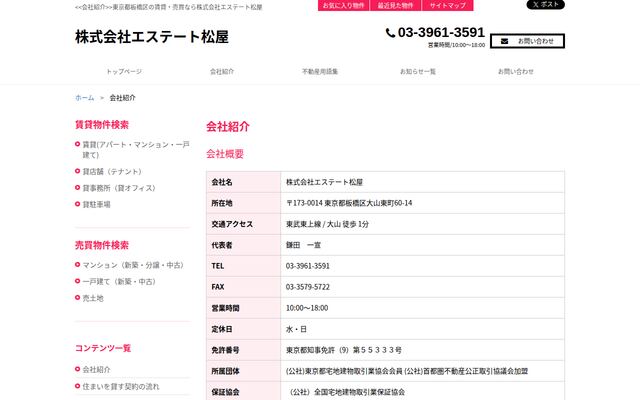Open 一戸建て（新築・中古） sales link
The width and height of the screenshot is (640, 400).
(x=119, y=281)
